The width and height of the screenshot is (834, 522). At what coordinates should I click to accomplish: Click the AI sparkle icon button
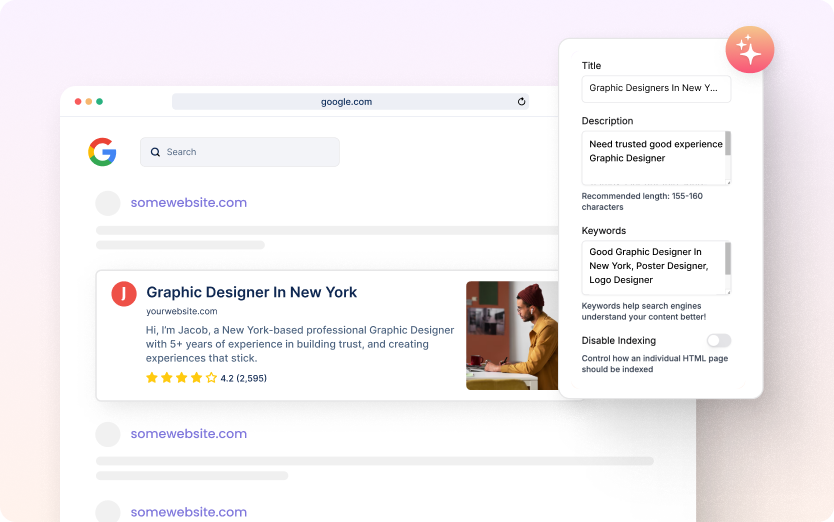click(749, 49)
